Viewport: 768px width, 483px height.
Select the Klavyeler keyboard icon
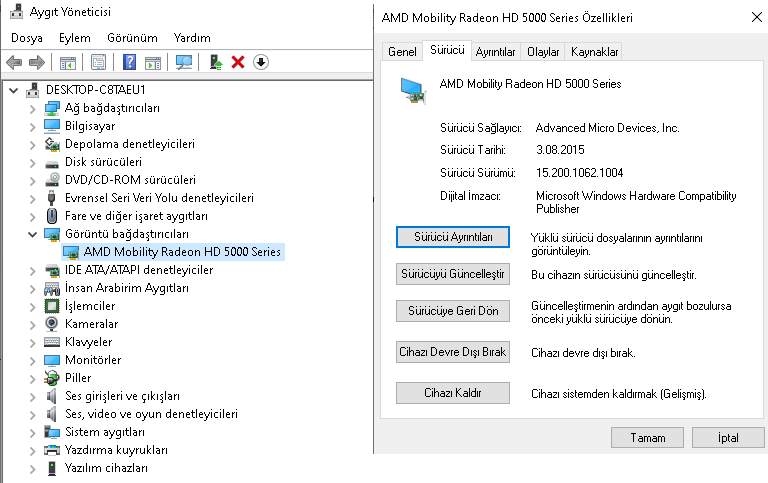click(x=52, y=342)
